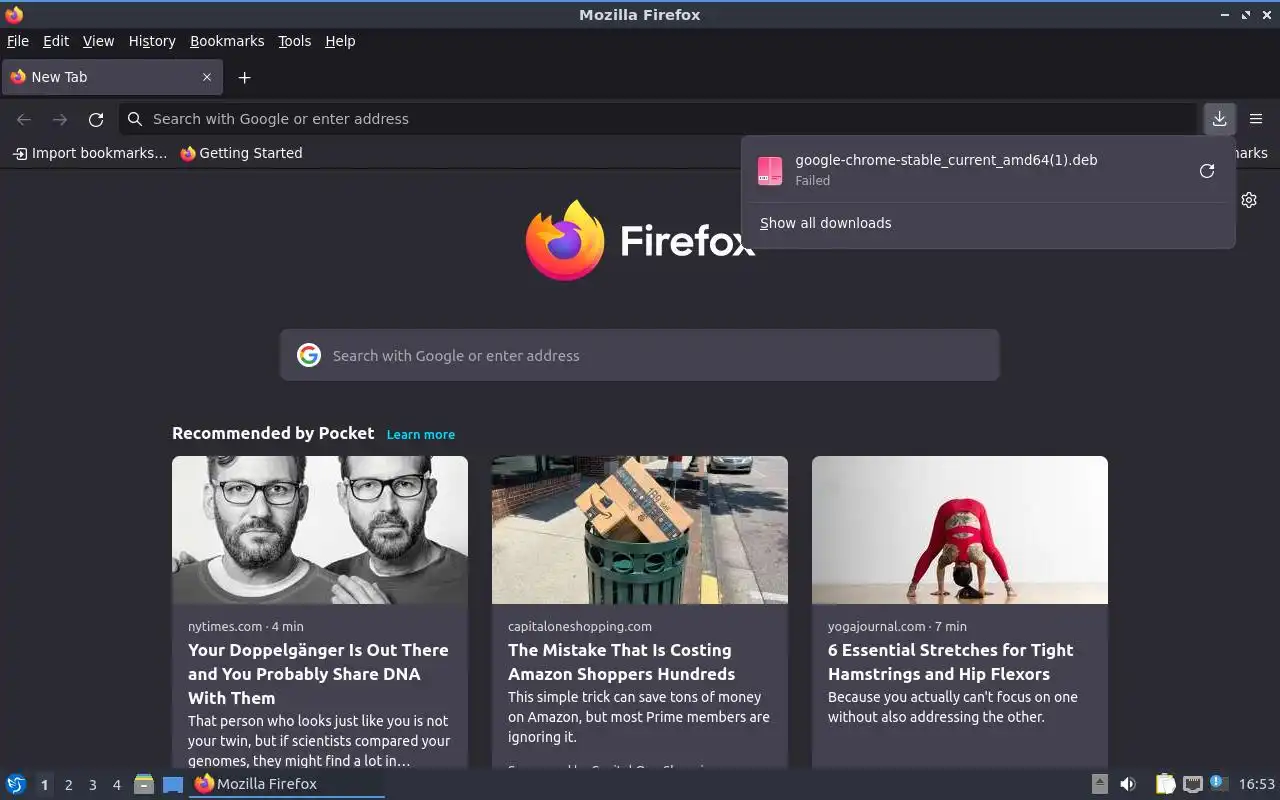
Task: Open the View menu
Action: 98,41
